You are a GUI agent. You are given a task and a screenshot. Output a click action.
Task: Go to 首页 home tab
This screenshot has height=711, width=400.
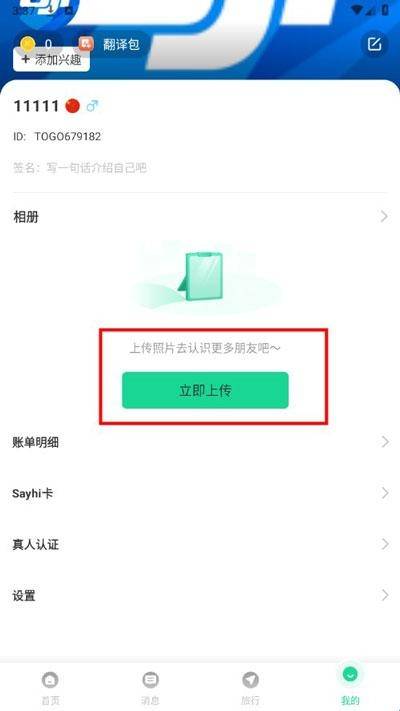coord(50,687)
